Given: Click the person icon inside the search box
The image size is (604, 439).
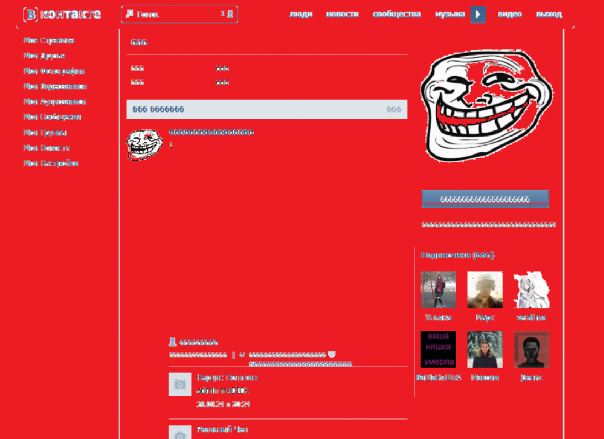Looking at the screenshot, I should tap(230, 14).
